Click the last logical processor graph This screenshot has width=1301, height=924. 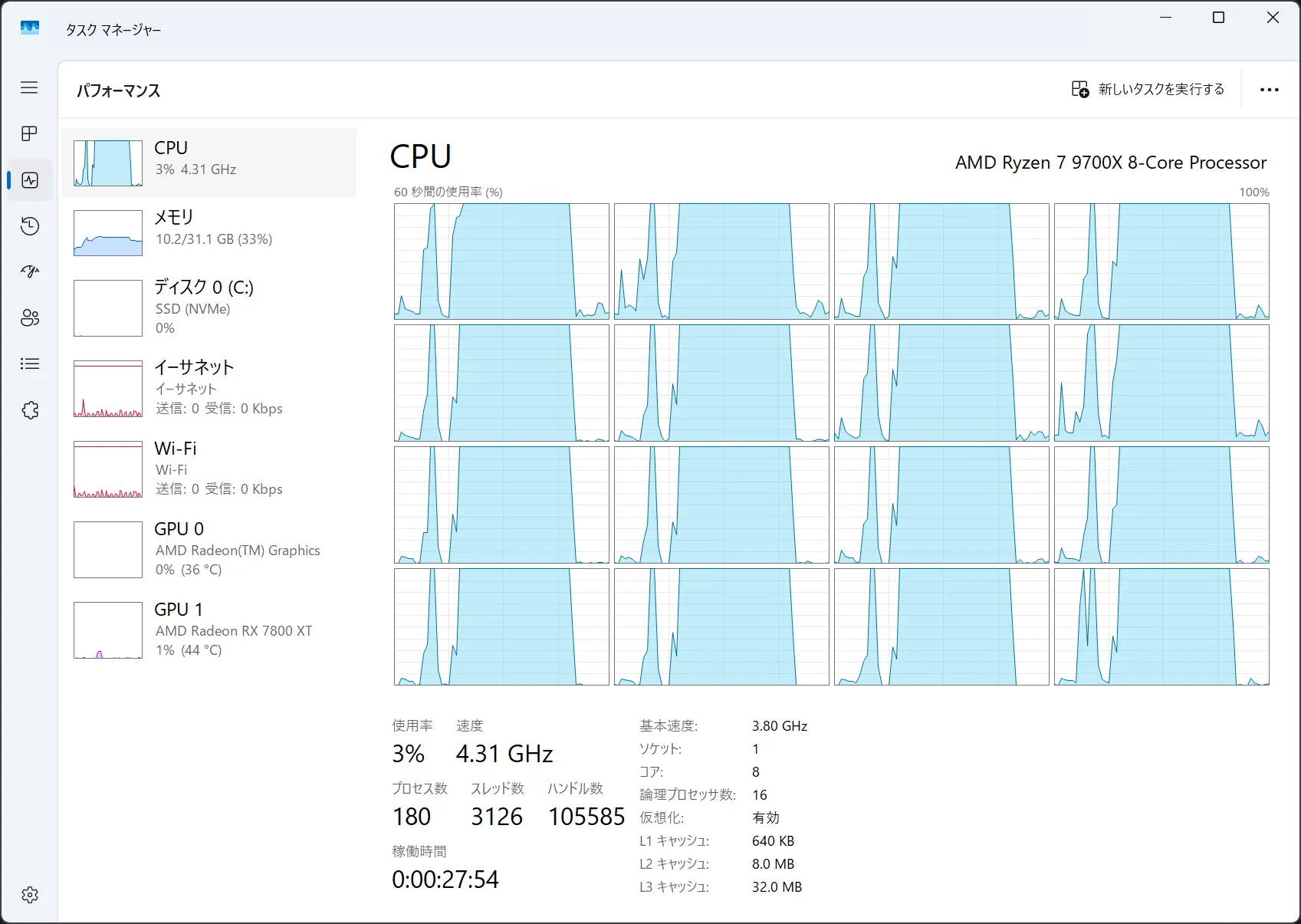coord(1161,626)
